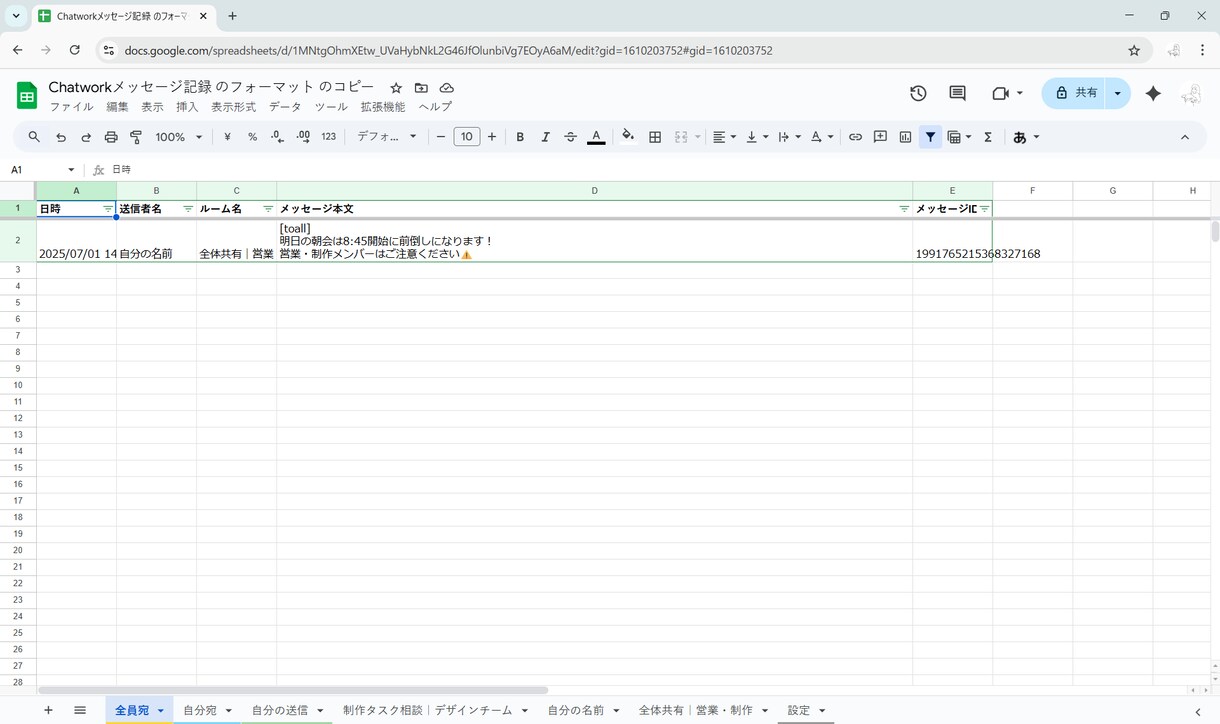Toggle the filter on or off
Screen dimensions: 1220x724
[930, 137]
